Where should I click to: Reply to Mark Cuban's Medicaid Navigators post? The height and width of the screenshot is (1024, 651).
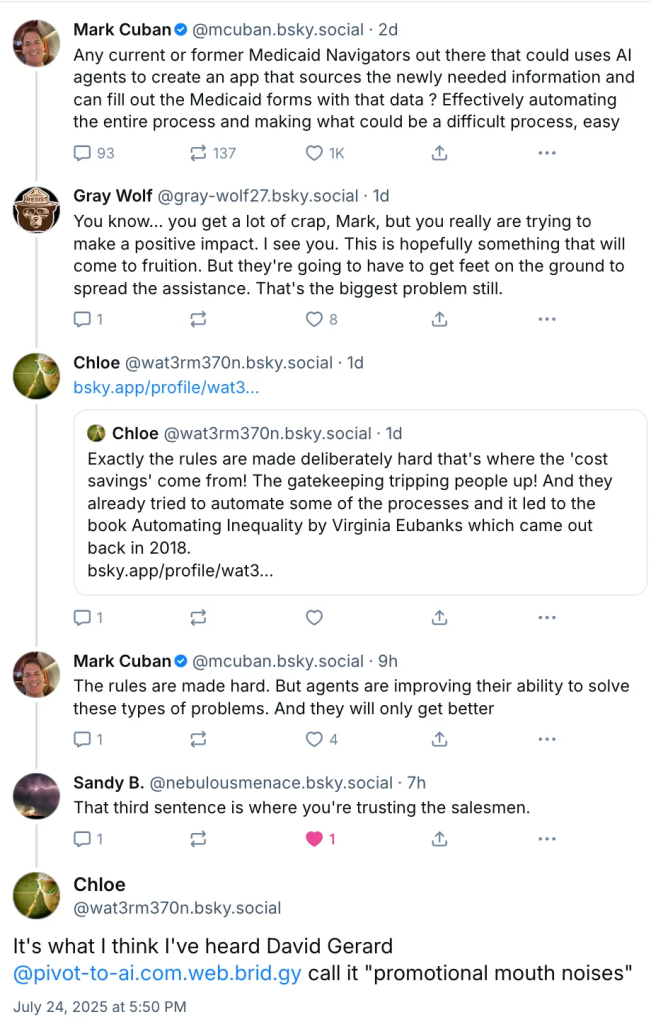tap(83, 153)
